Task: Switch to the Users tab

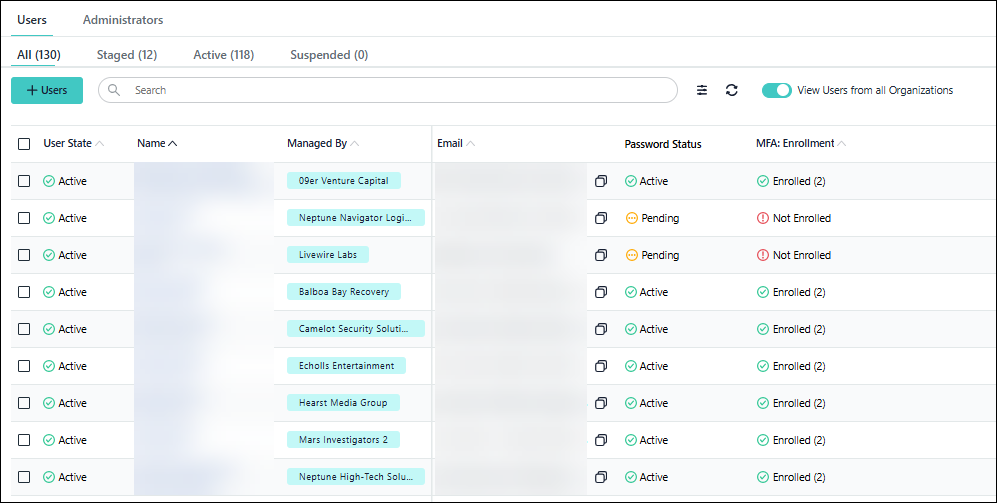Action: [x=32, y=20]
